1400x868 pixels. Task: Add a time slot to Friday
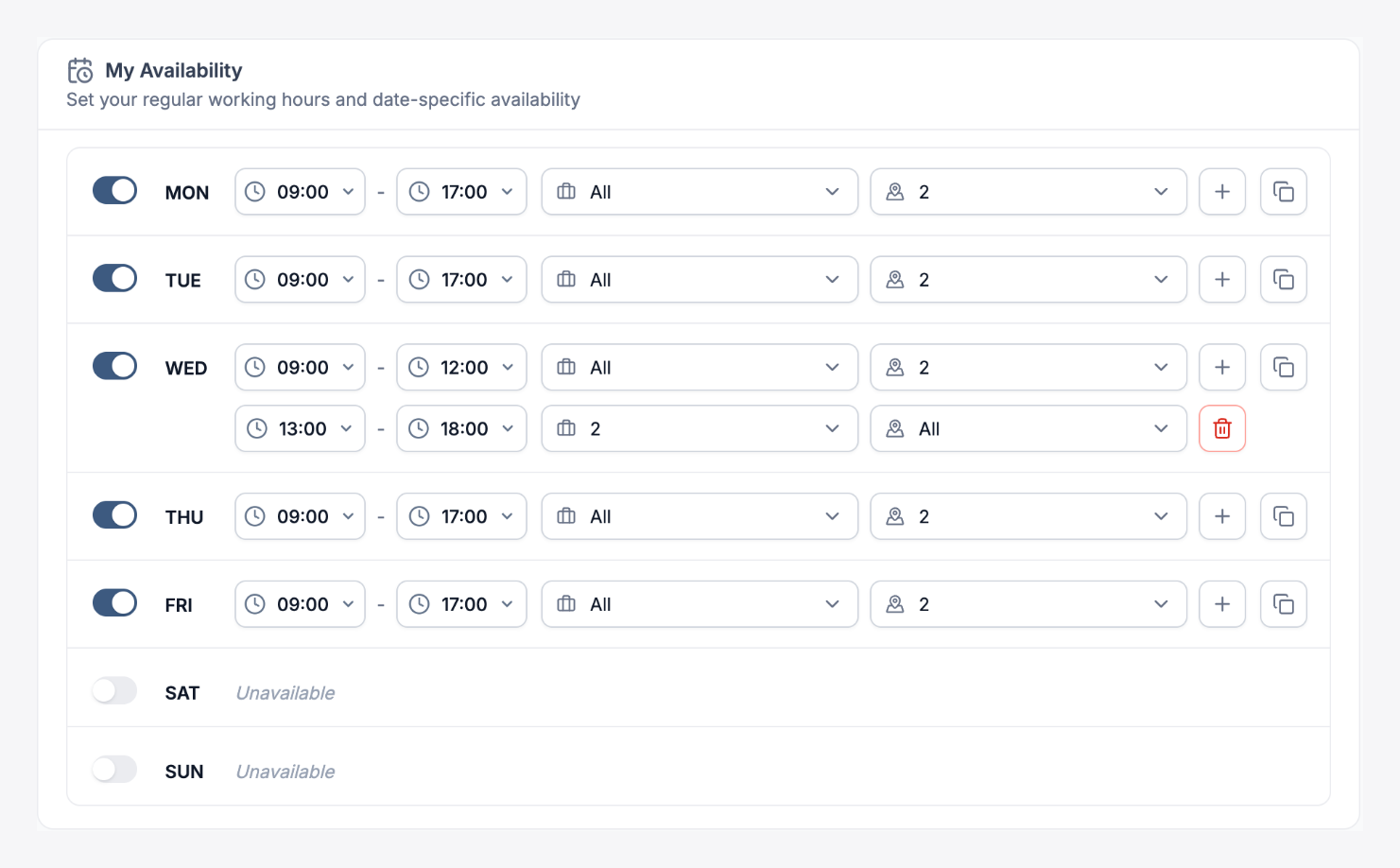click(1222, 604)
